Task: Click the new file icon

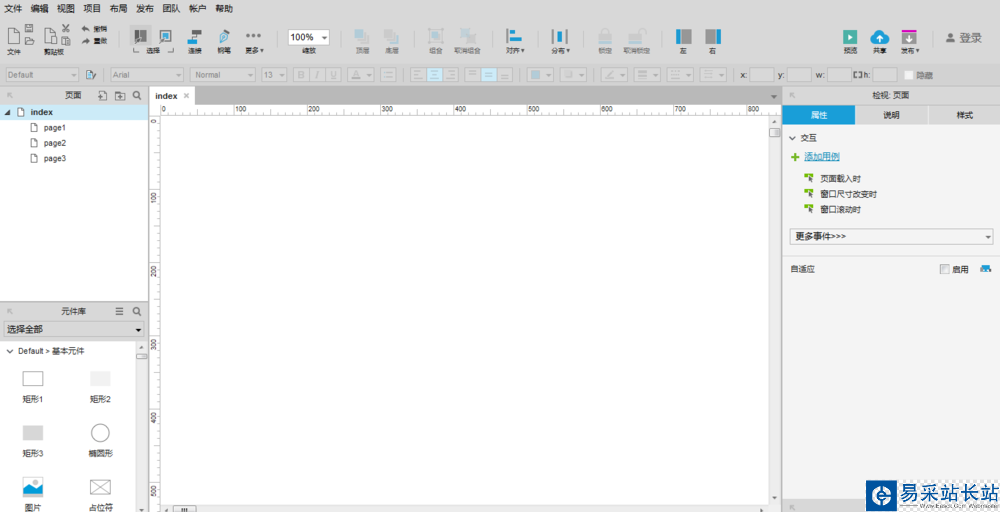Action: pos(13,36)
